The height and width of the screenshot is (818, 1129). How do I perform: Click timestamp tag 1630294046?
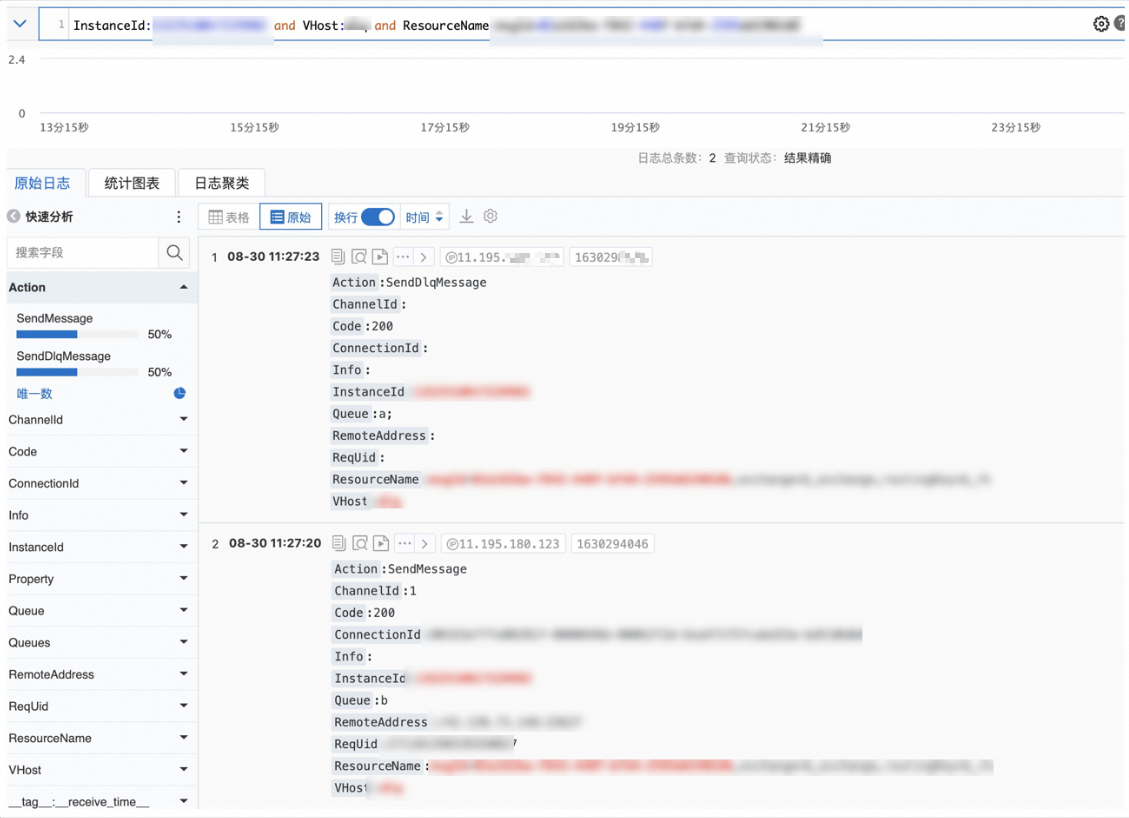612,544
